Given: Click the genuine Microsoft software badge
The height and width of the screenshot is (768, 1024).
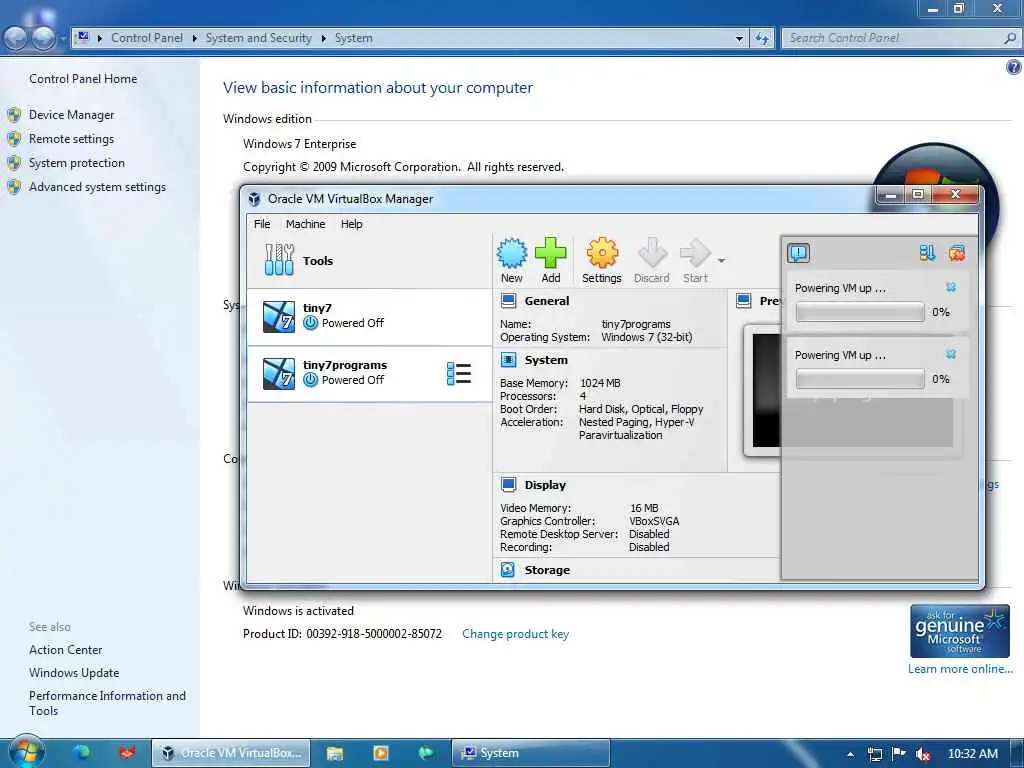Looking at the screenshot, I should (x=959, y=631).
